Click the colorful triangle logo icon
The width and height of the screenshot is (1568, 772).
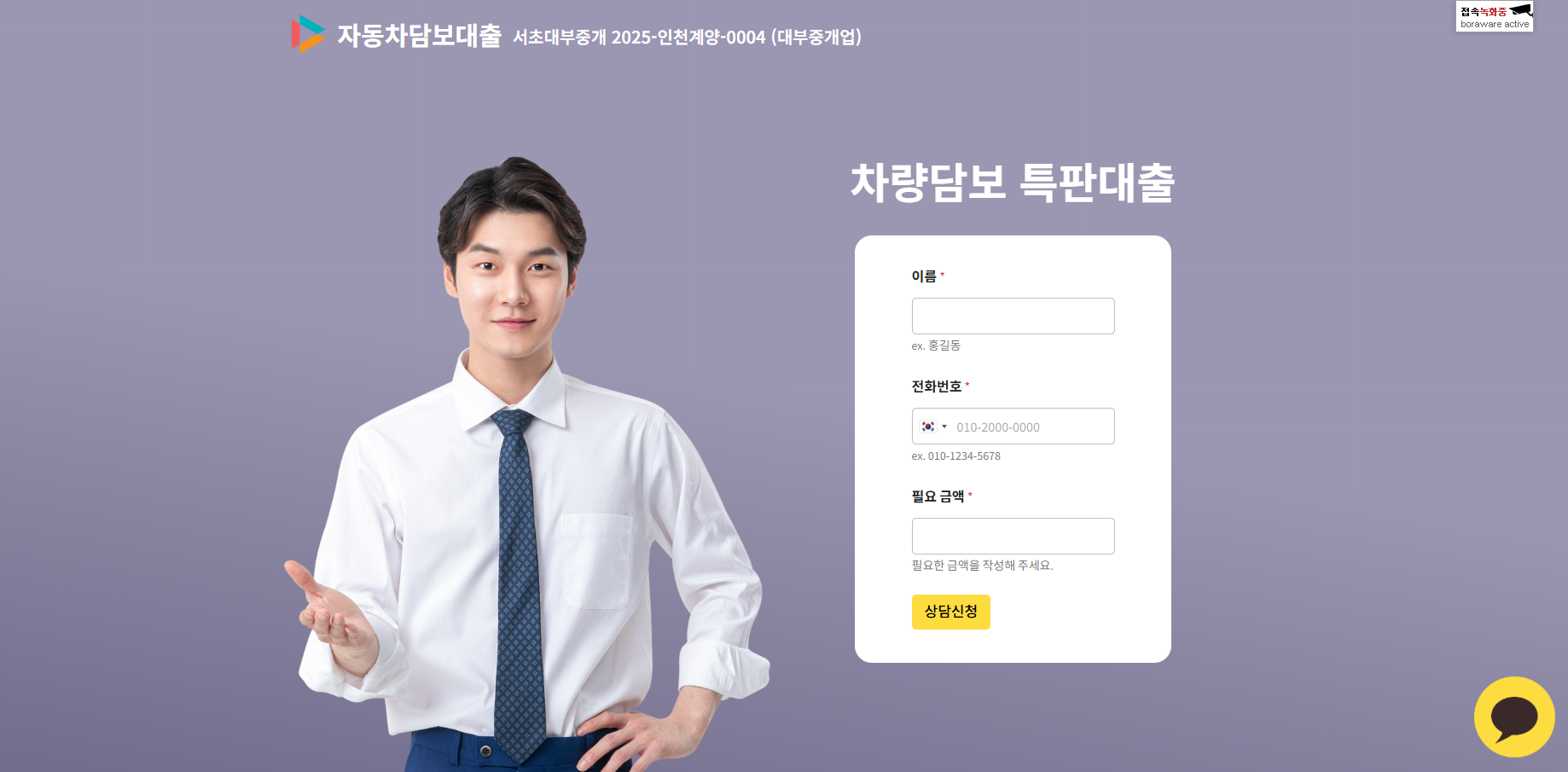(x=308, y=34)
